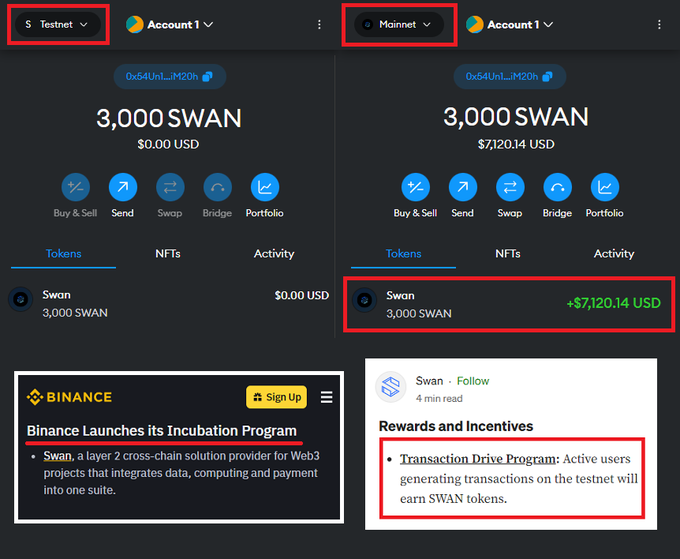Click the 4 min read label
The image size is (680, 559).
(439, 398)
